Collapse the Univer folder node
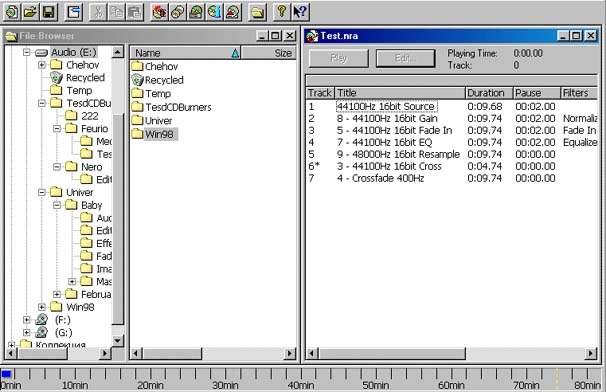 click(x=42, y=192)
